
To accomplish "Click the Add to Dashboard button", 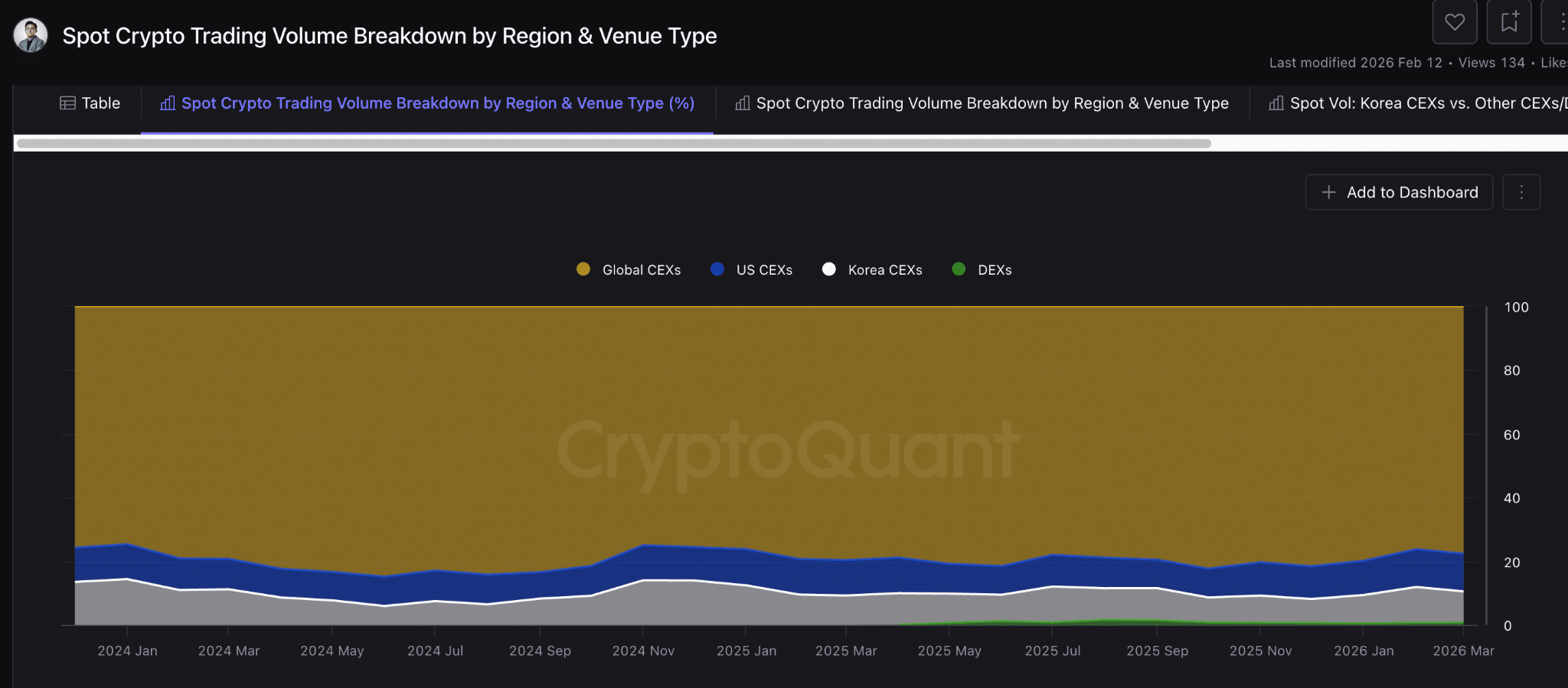I will point(1399,192).
